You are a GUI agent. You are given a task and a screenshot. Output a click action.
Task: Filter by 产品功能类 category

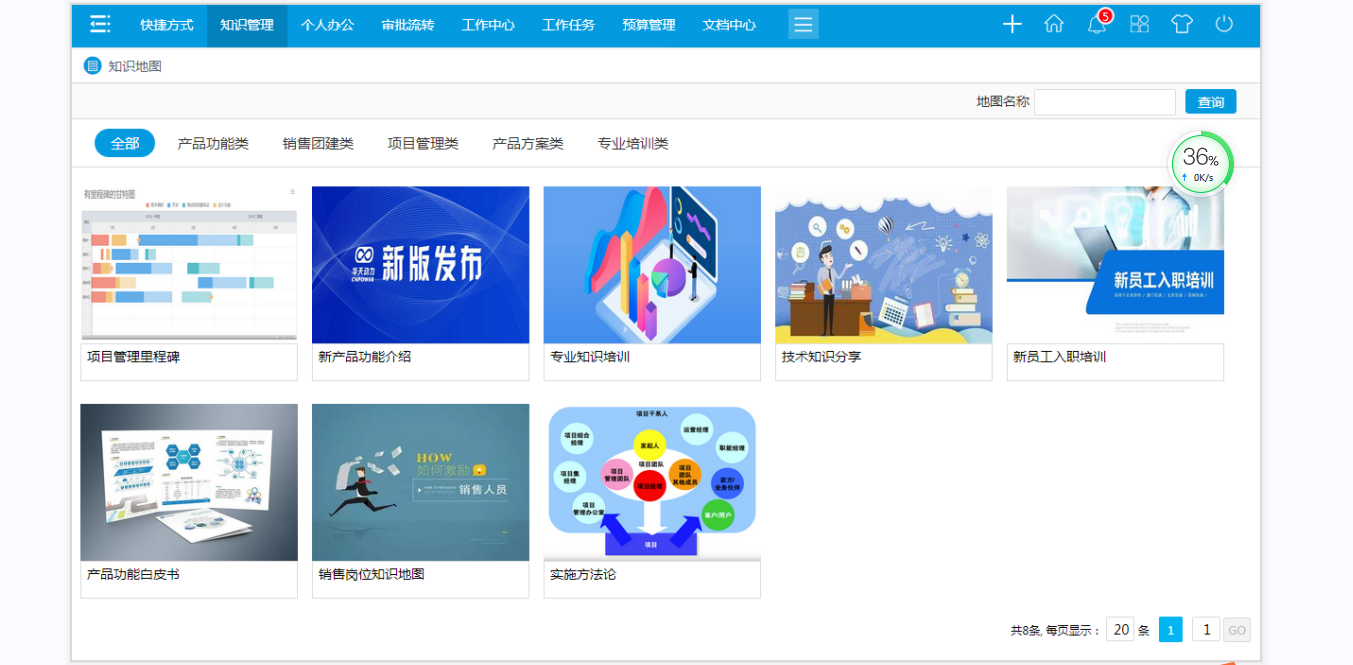(x=213, y=143)
